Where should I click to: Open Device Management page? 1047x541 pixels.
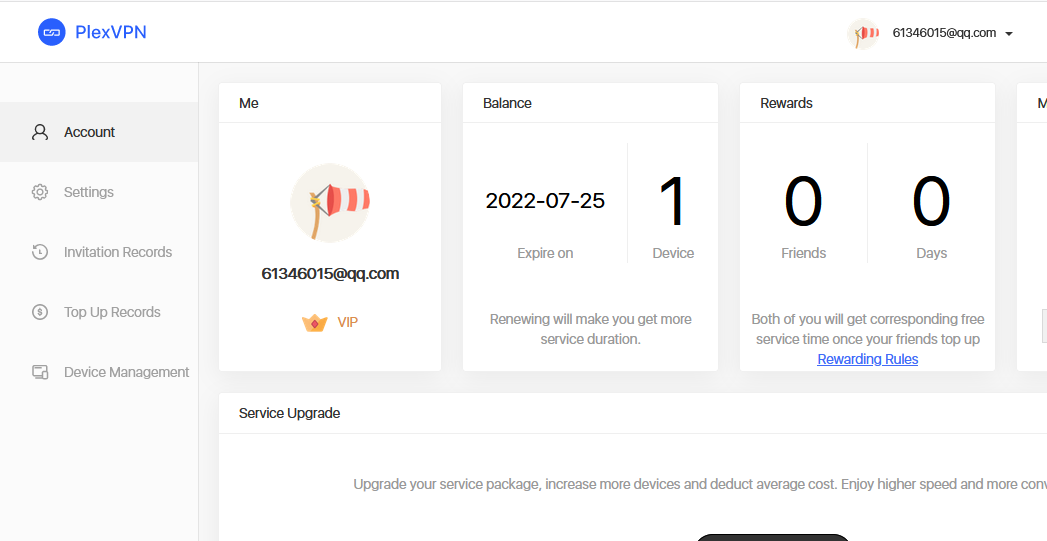tap(99, 372)
